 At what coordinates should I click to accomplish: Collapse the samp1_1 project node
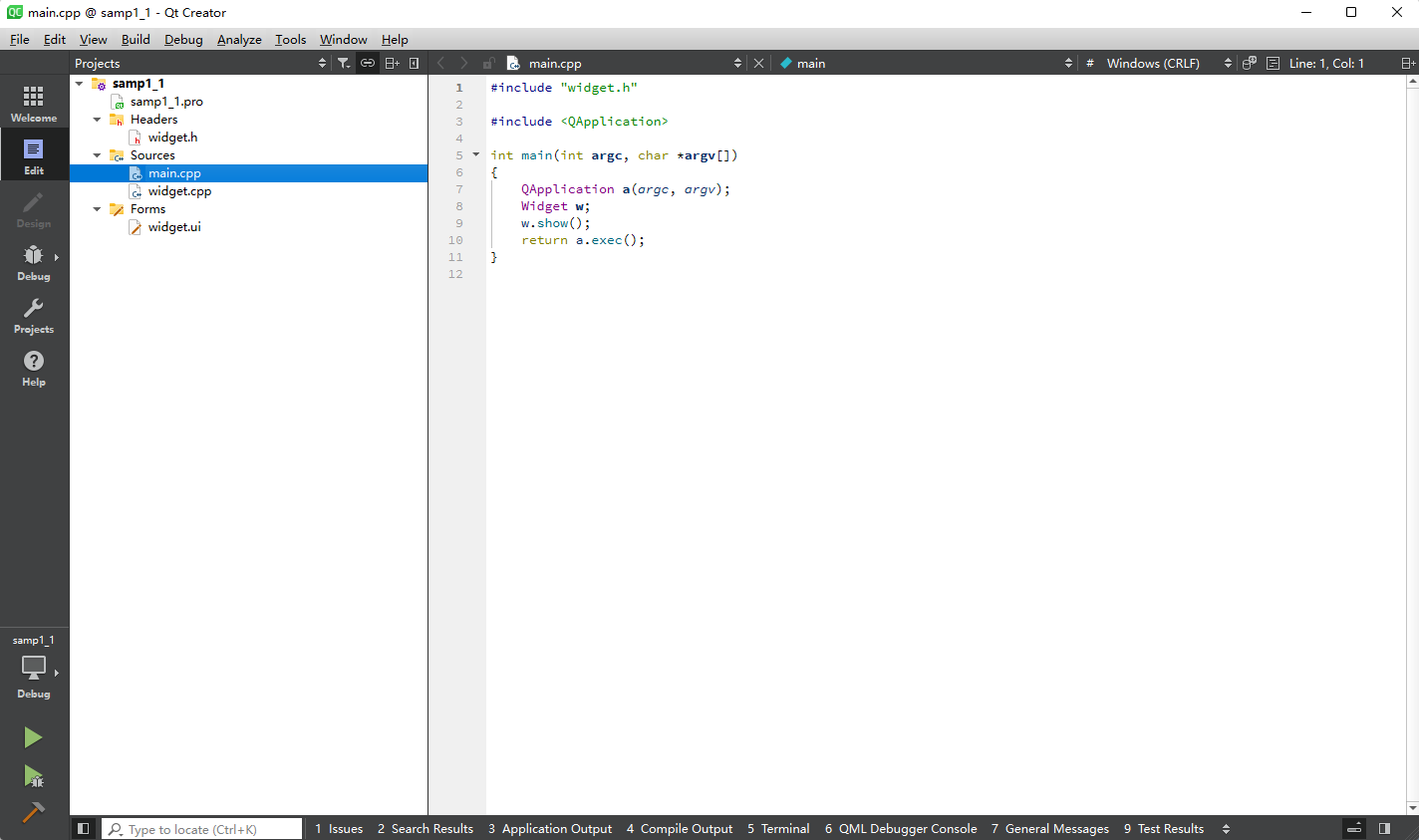pos(80,84)
